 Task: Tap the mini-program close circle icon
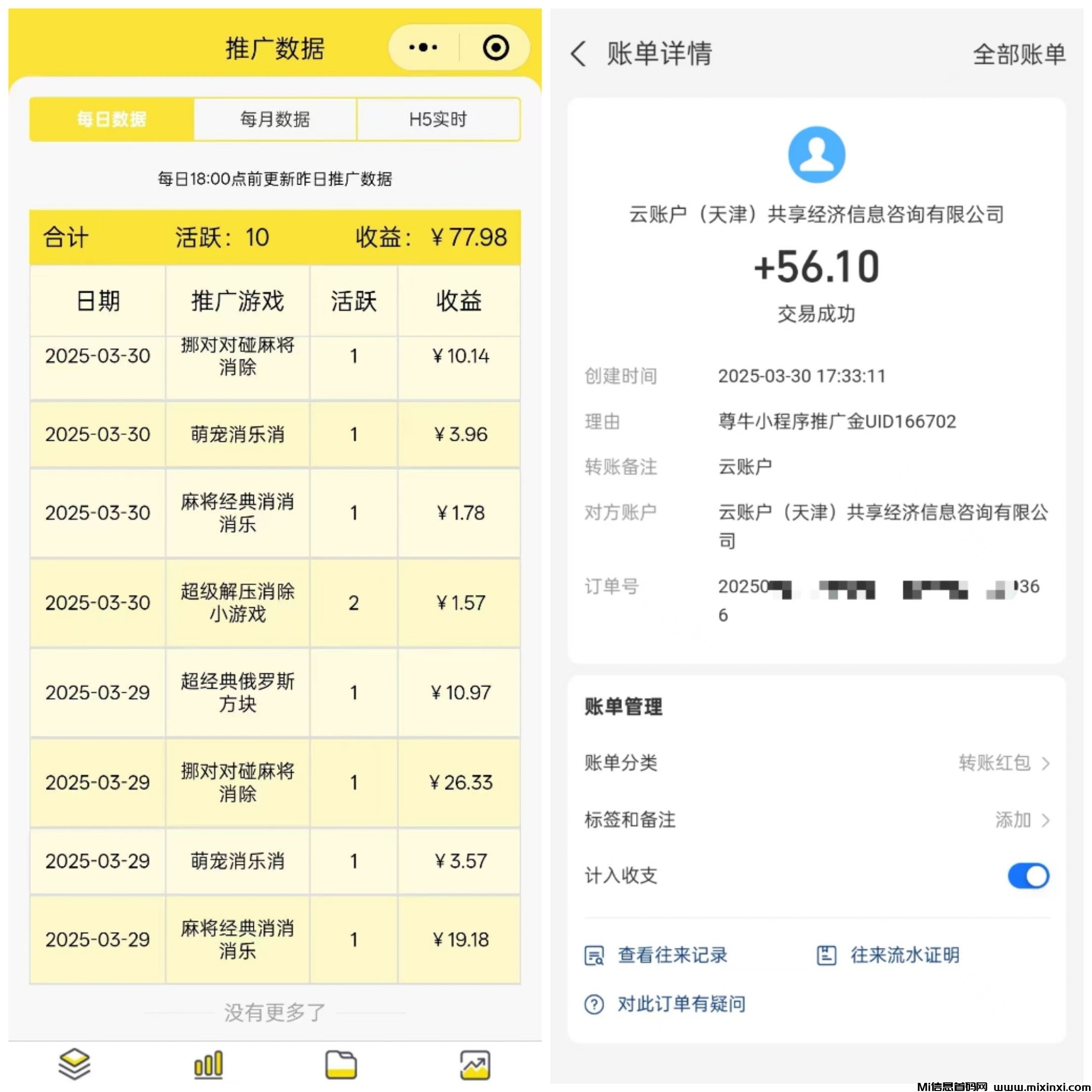tap(495, 48)
